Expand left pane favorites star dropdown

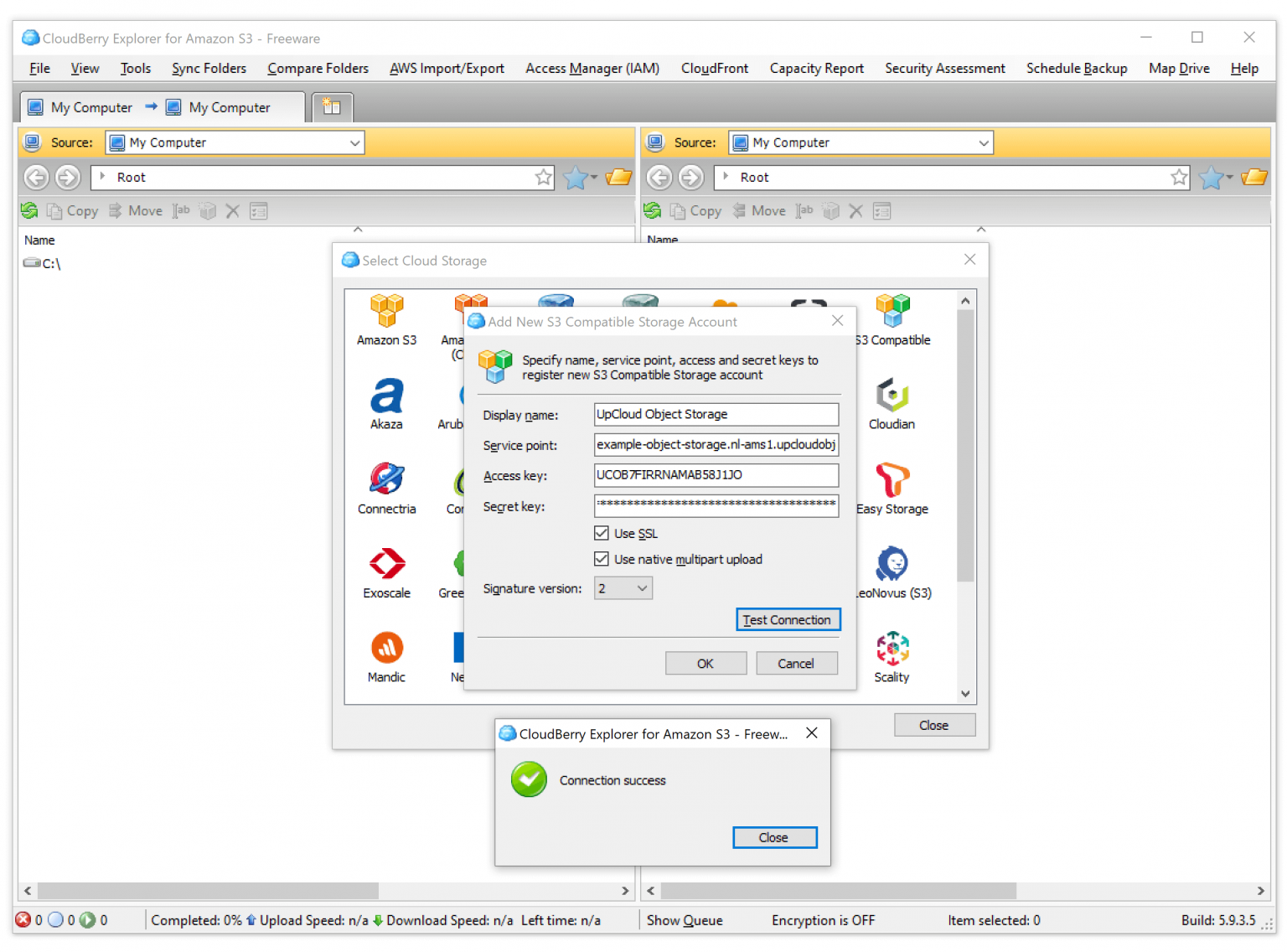[594, 177]
